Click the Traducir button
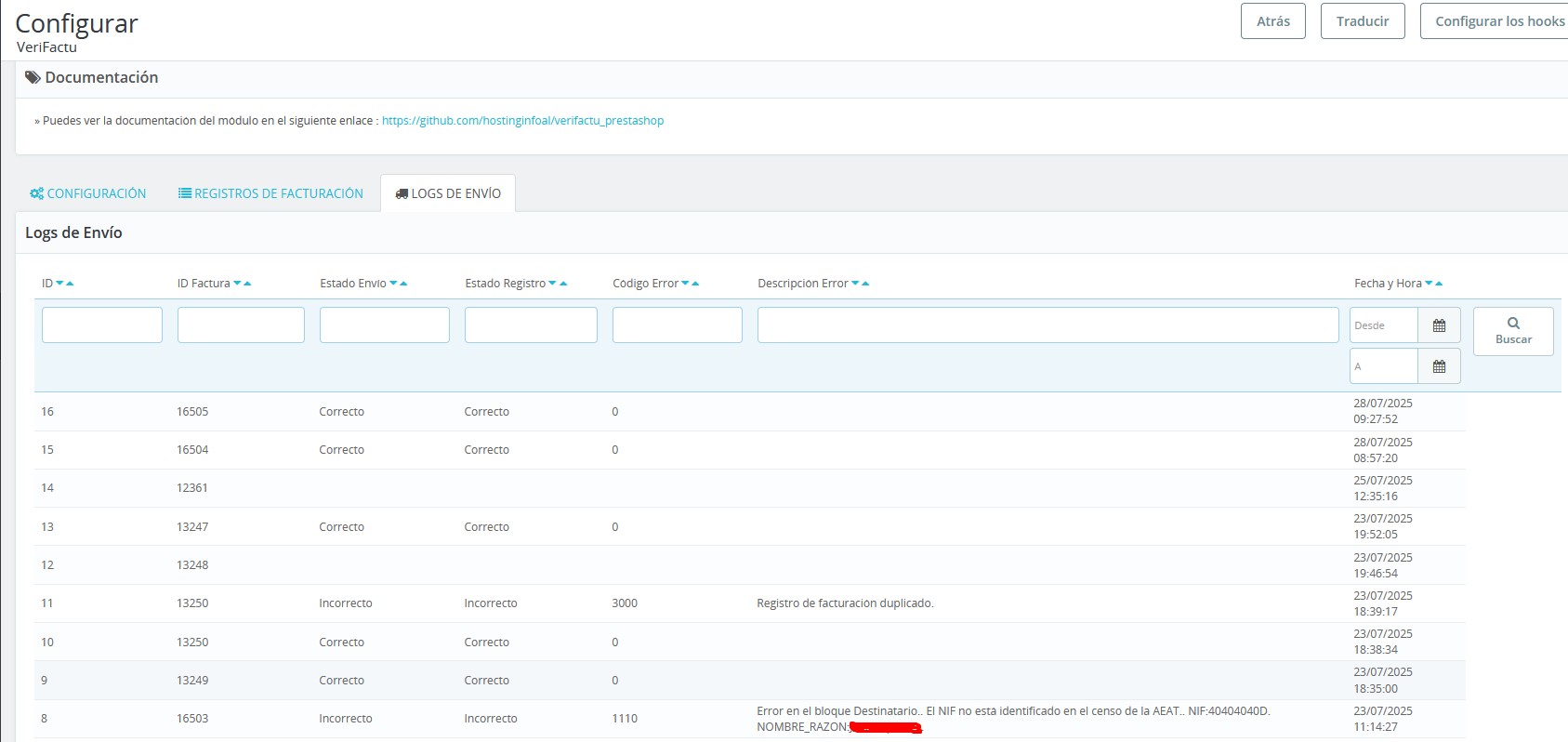 point(1362,21)
